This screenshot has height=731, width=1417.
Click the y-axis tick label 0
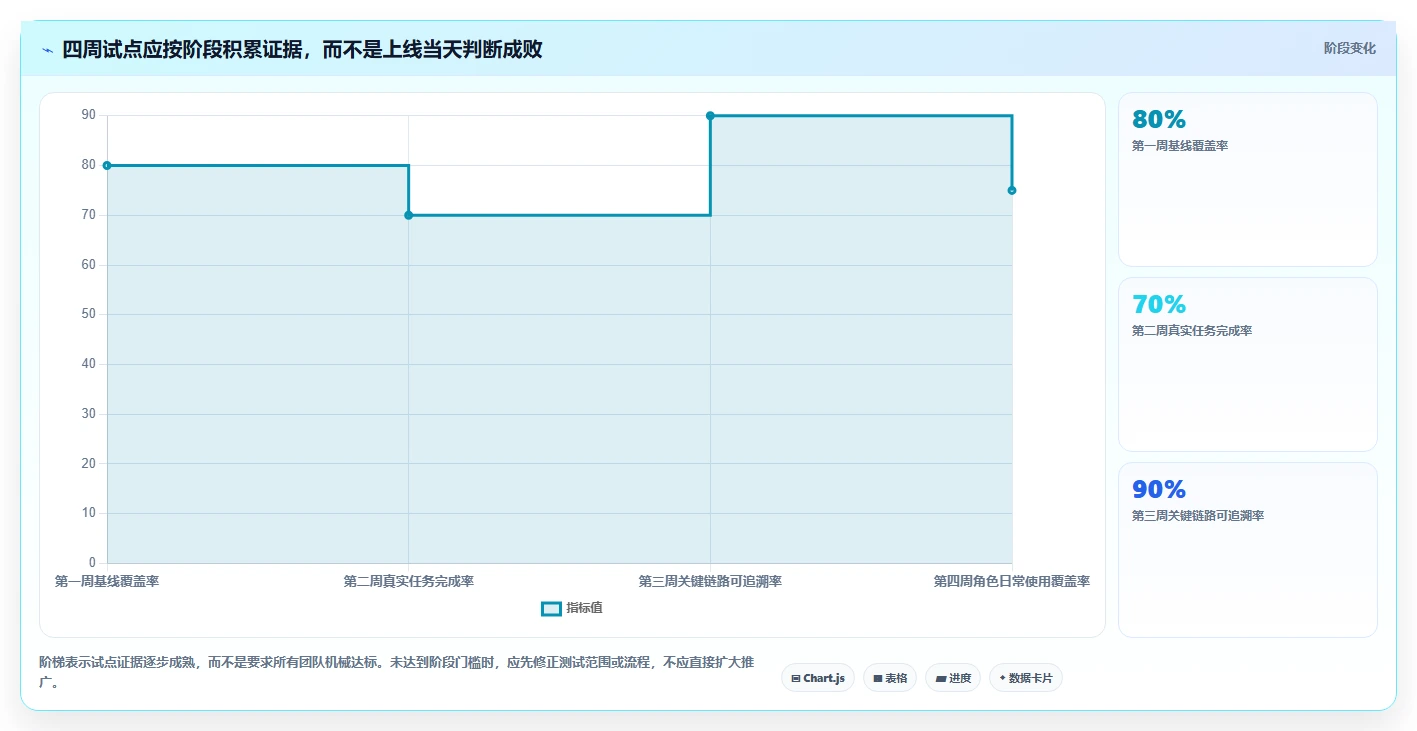(x=92, y=562)
